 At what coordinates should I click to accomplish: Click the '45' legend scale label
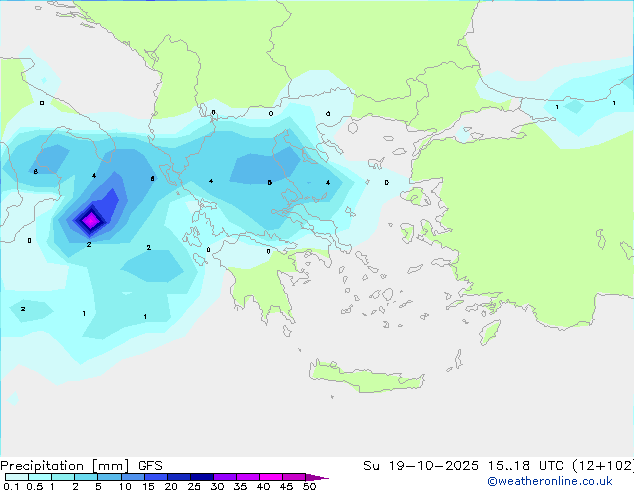(x=286, y=486)
